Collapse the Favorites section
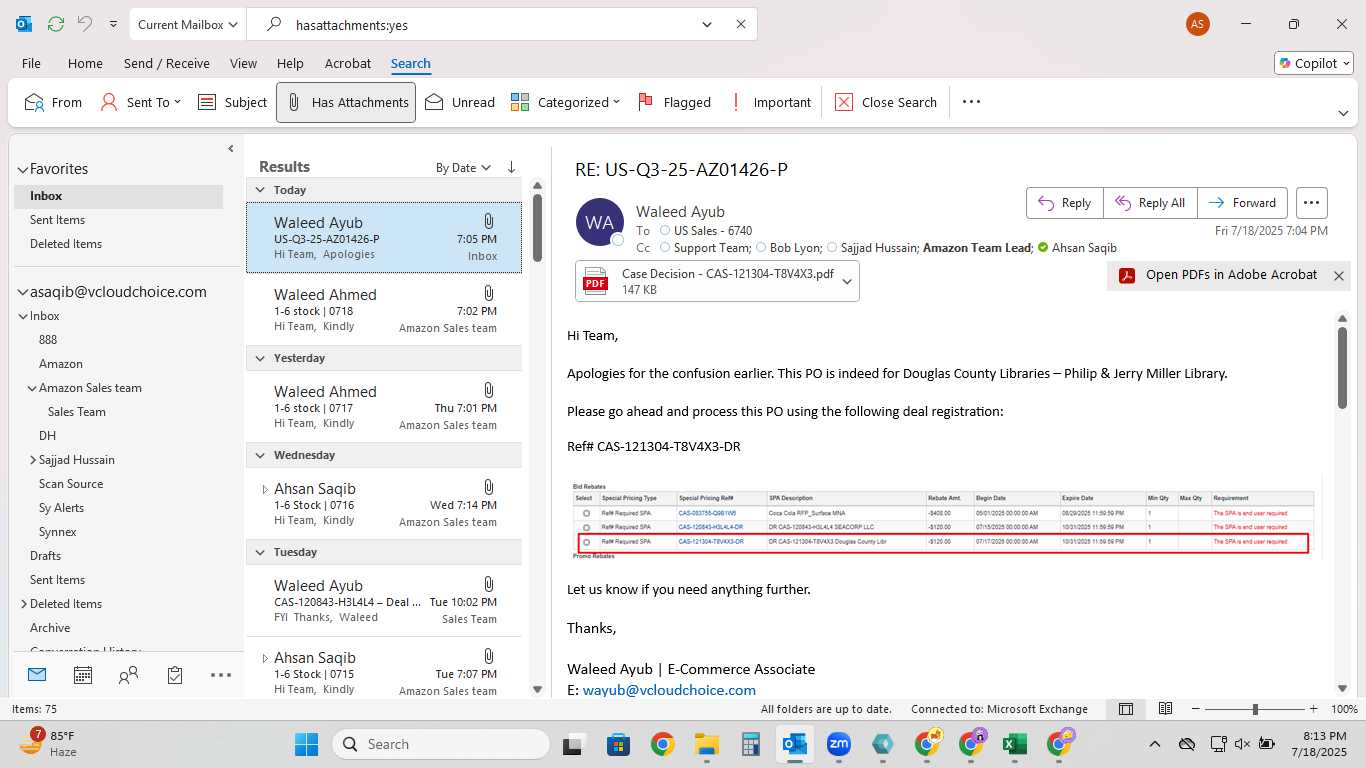Screen dimensions: 1366x768 click(x=22, y=169)
